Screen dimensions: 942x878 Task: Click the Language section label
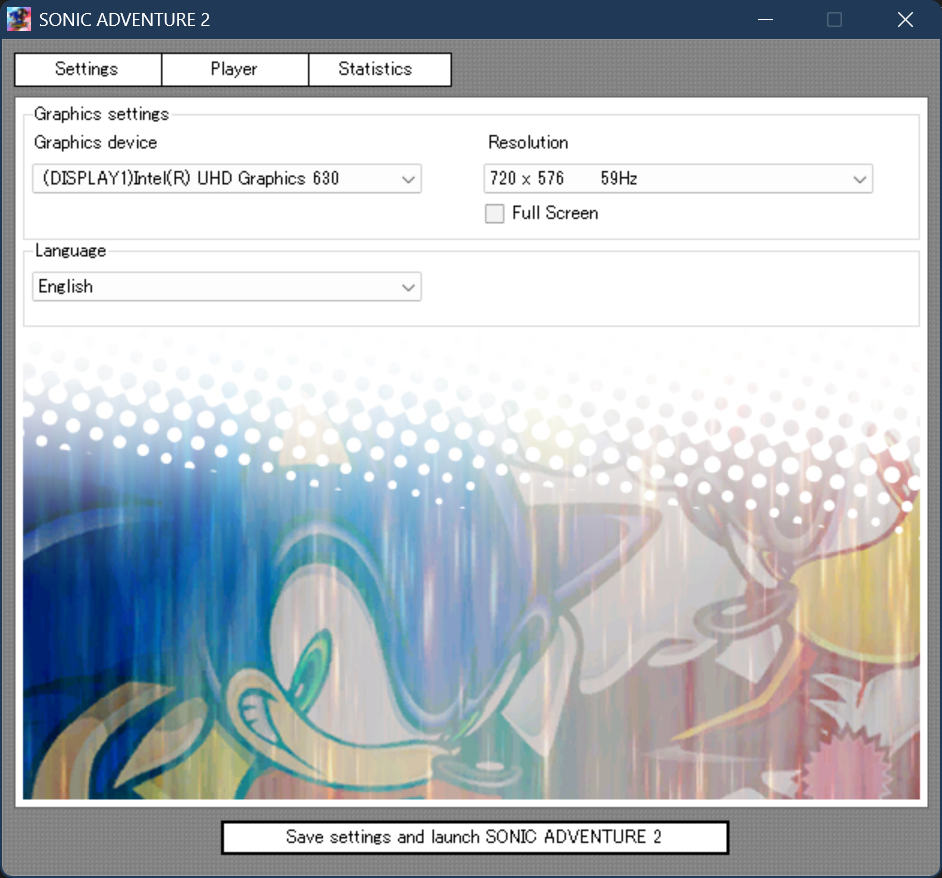70,250
